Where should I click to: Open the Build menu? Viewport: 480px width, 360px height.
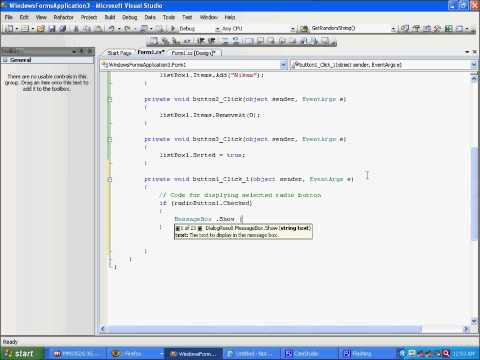pos(110,17)
